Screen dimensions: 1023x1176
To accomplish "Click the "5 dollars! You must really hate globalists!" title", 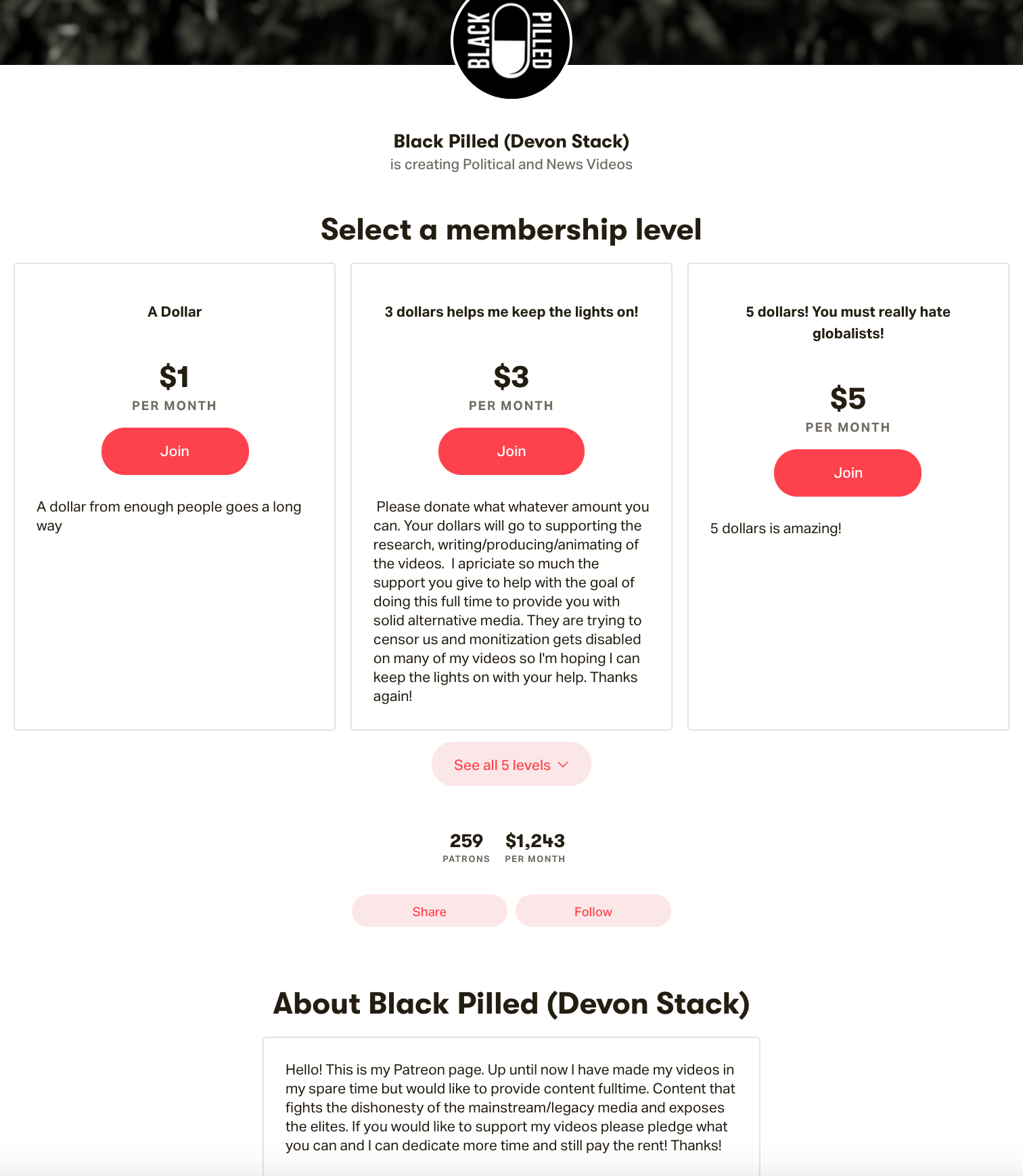I will (x=848, y=322).
